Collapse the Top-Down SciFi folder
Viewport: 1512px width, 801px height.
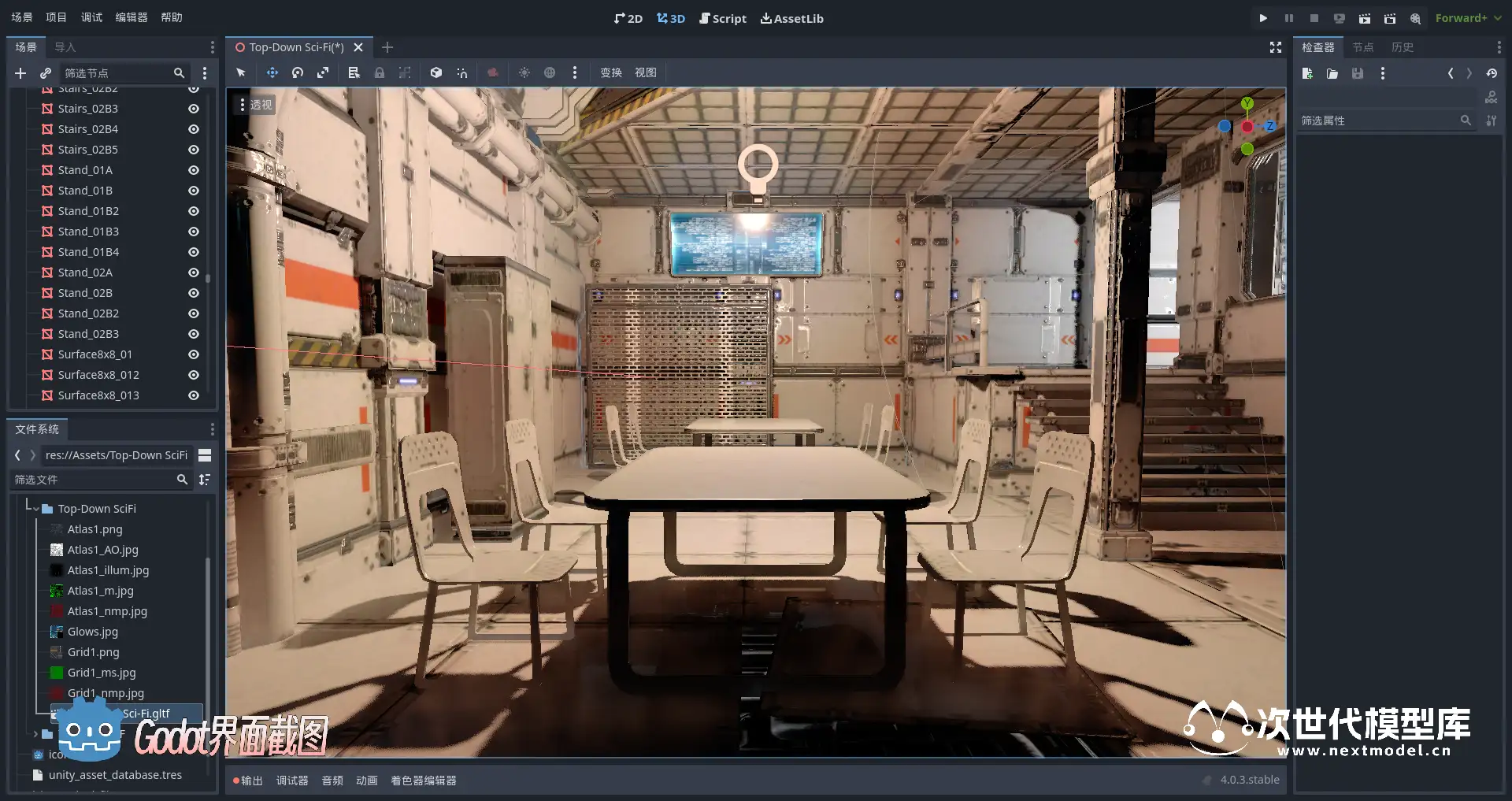(x=36, y=509)
